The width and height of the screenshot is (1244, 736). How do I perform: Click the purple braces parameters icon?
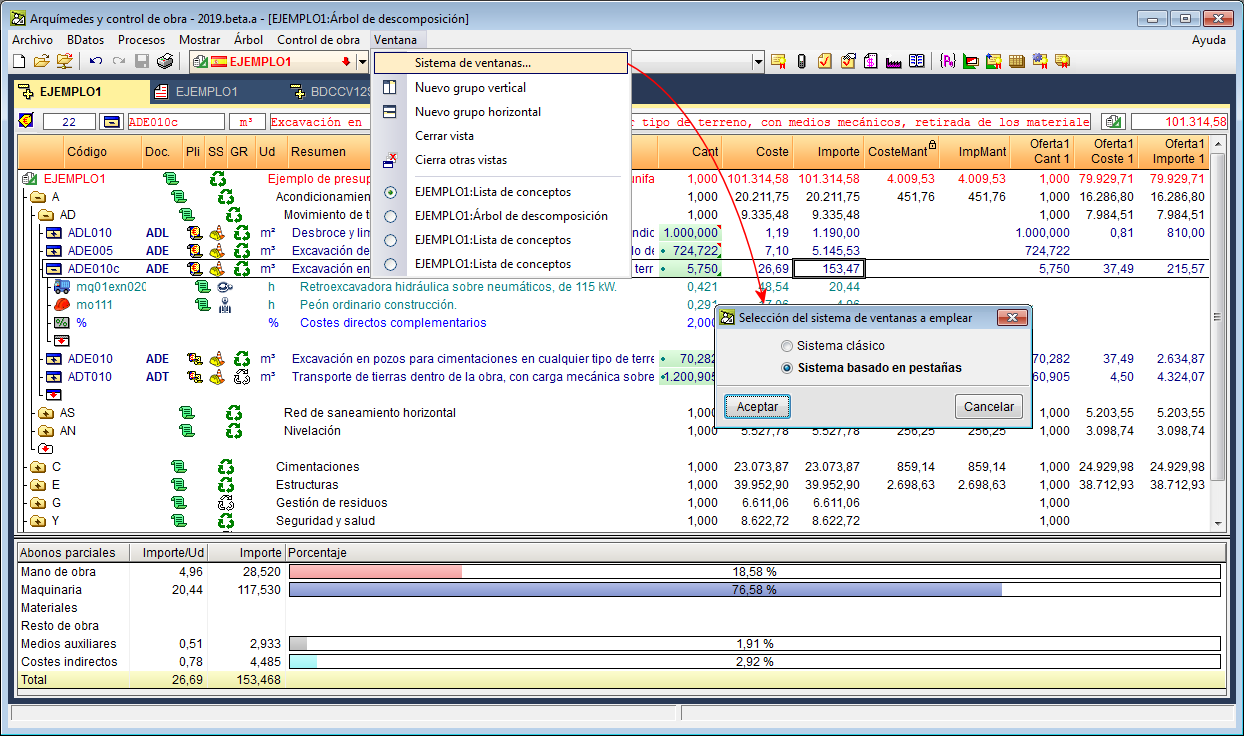pos(948,62)
